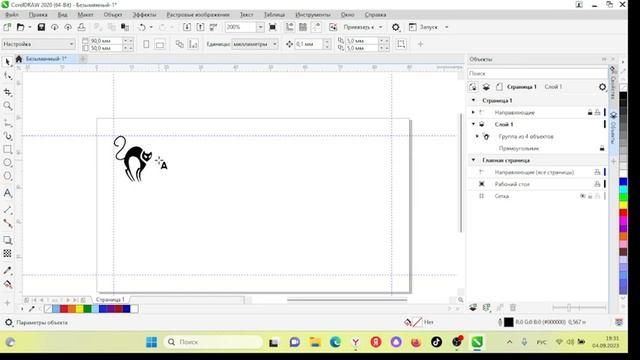Toggle lock on Прямоугольник object
640x360 pixels.
coord(602,148)
